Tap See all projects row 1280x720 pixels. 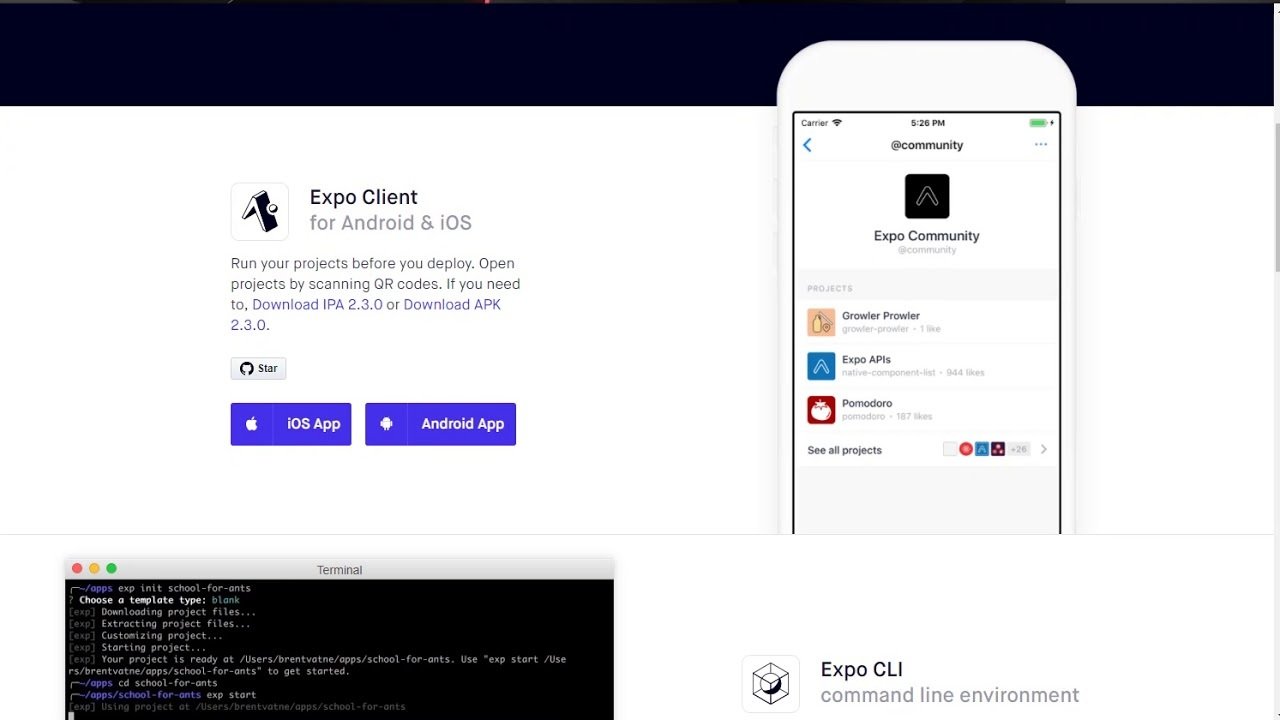[927, 450]
